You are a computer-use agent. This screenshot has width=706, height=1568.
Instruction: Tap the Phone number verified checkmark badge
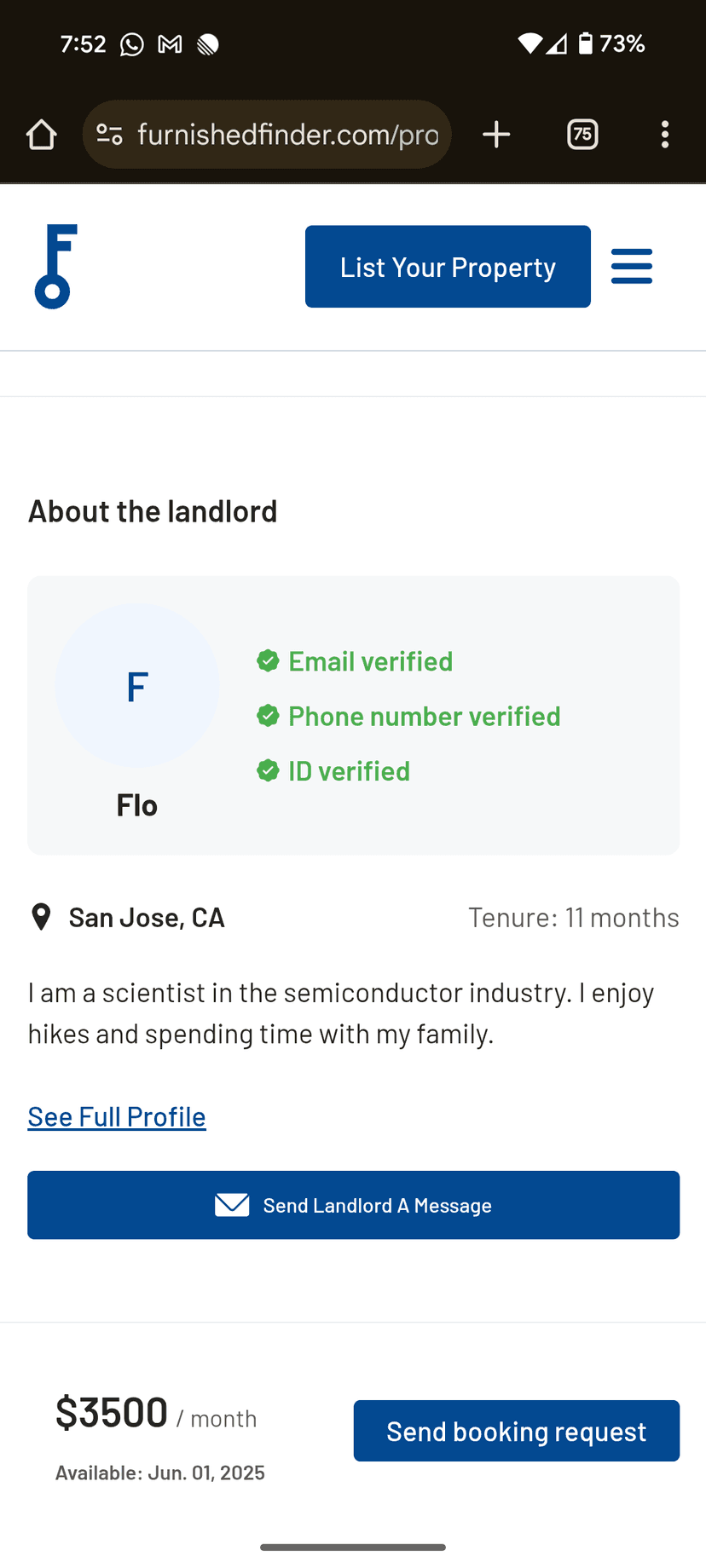[268, 716]
